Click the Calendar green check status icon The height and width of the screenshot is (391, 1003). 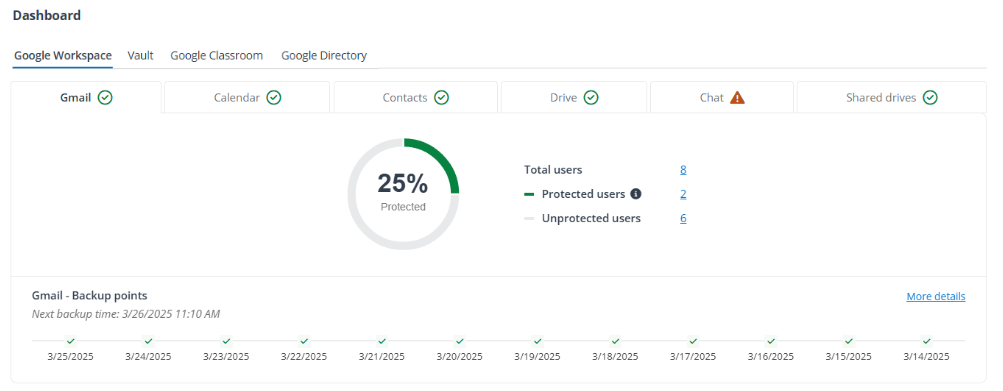point(274,98)
